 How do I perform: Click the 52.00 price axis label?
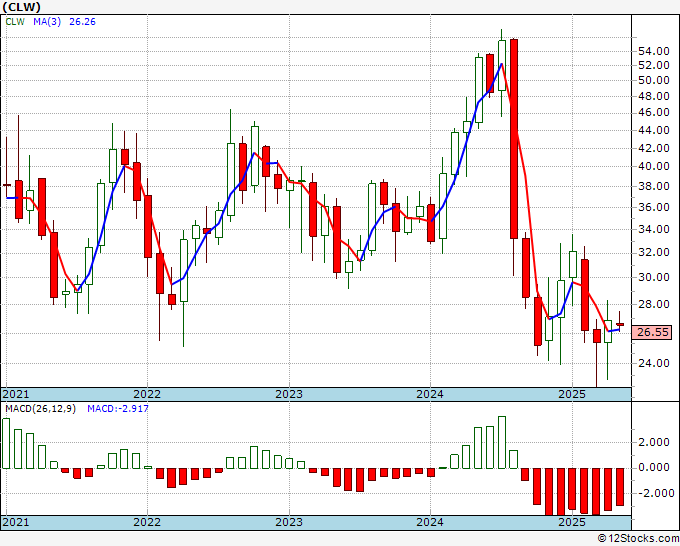click(654, 65)
